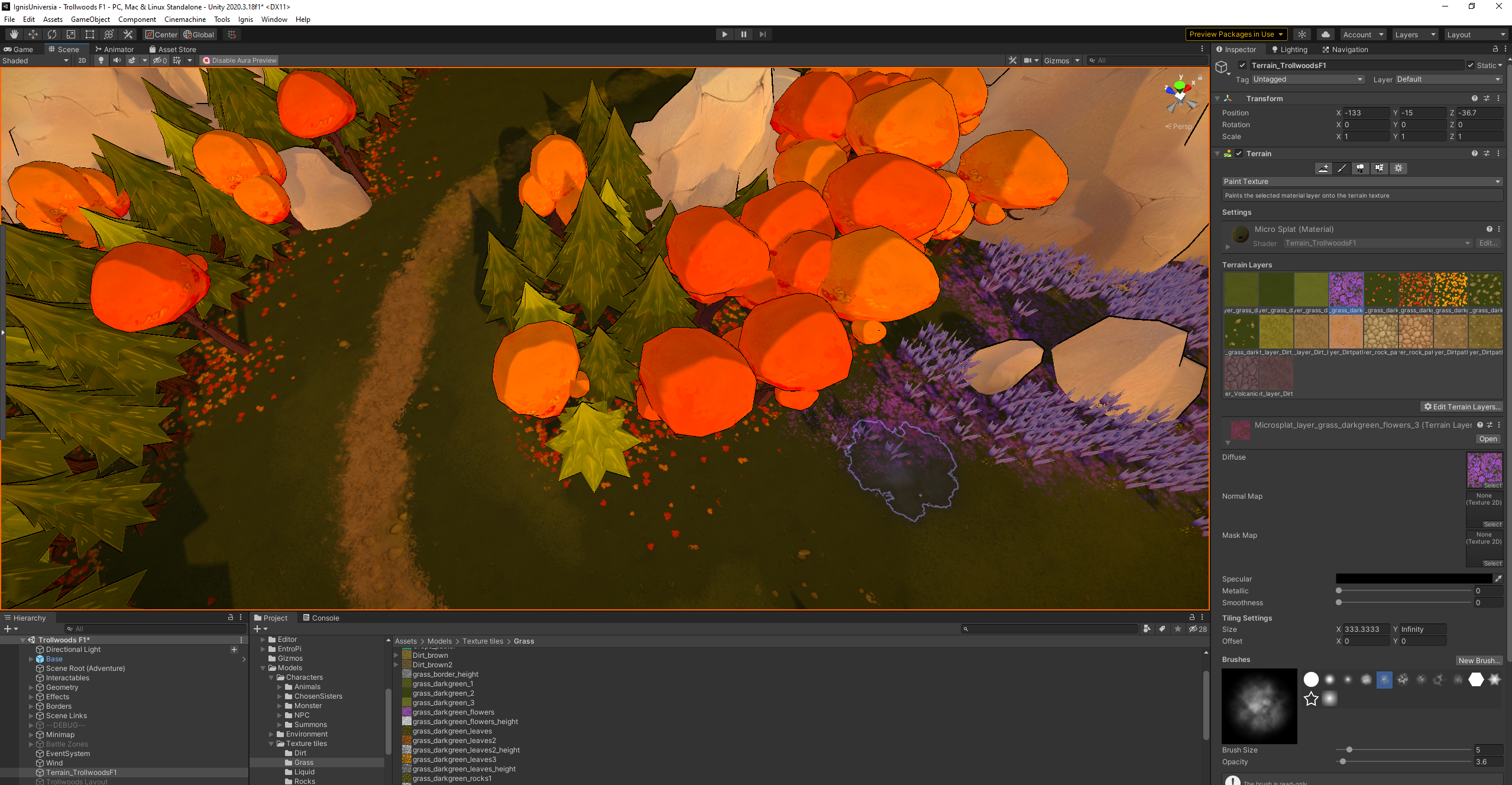
Task: Click the Hierarchy plus add button
Action: [11, 629]
